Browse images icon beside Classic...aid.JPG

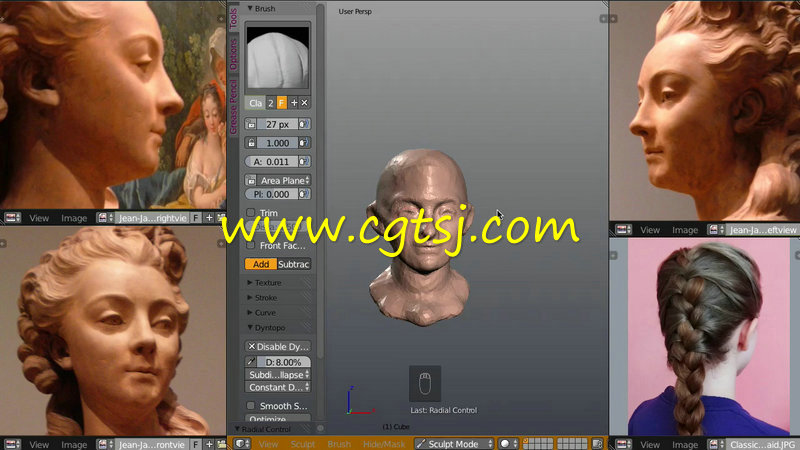point(716,444)
